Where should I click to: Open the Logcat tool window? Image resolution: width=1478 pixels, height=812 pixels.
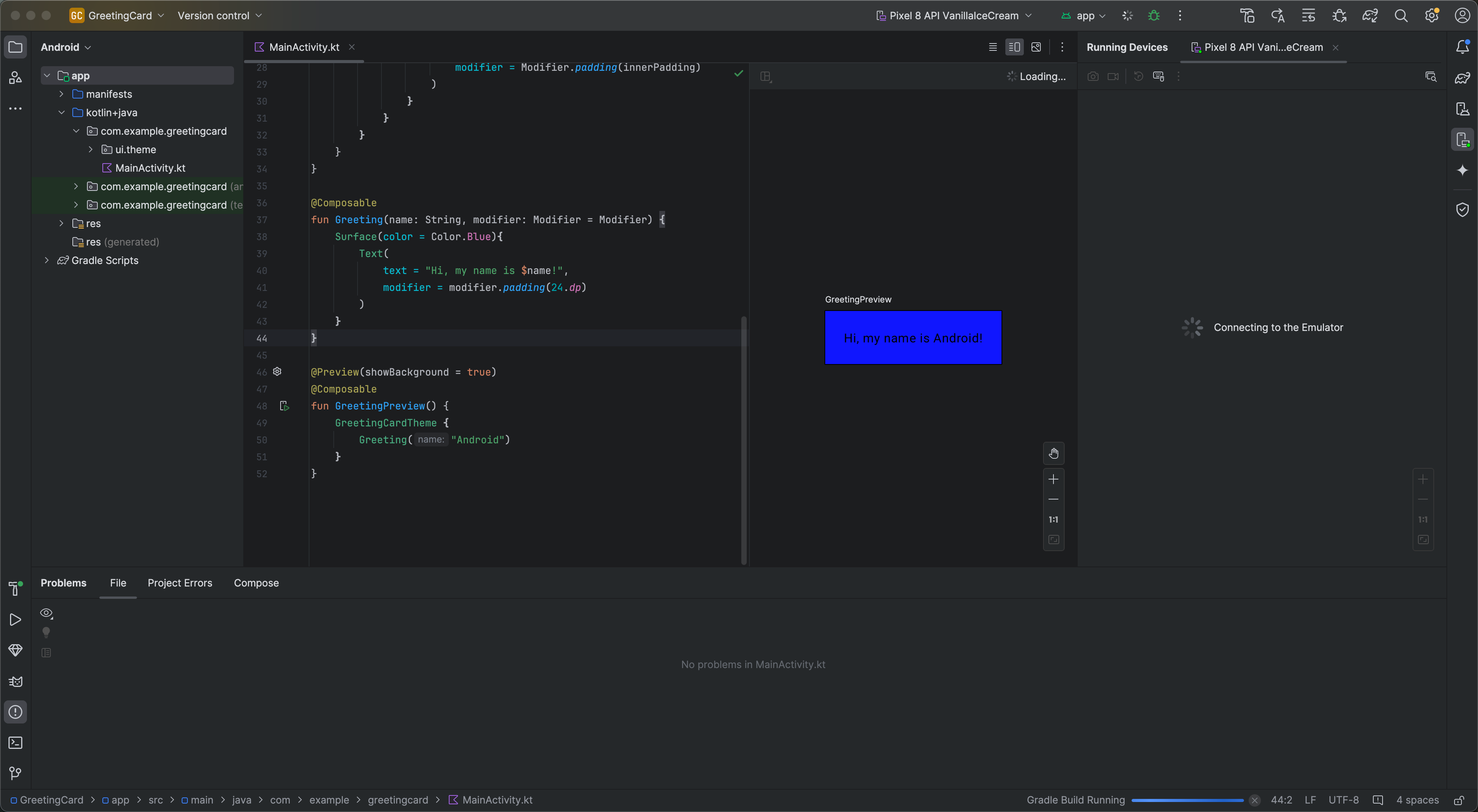pos(15,681)
